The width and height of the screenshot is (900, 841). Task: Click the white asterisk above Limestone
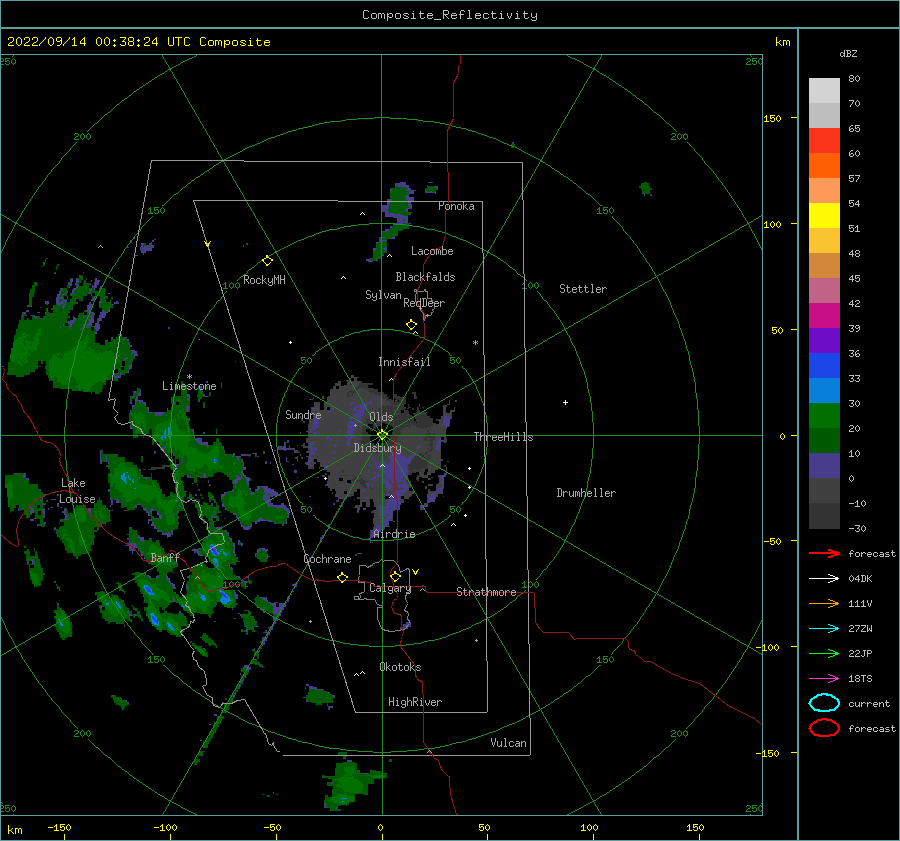click(x=189, y=377)
